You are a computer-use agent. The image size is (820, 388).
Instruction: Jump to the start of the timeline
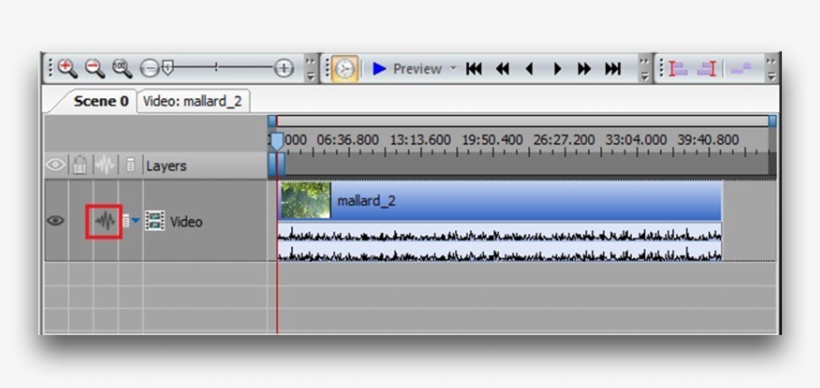click(x=474, y=69)
